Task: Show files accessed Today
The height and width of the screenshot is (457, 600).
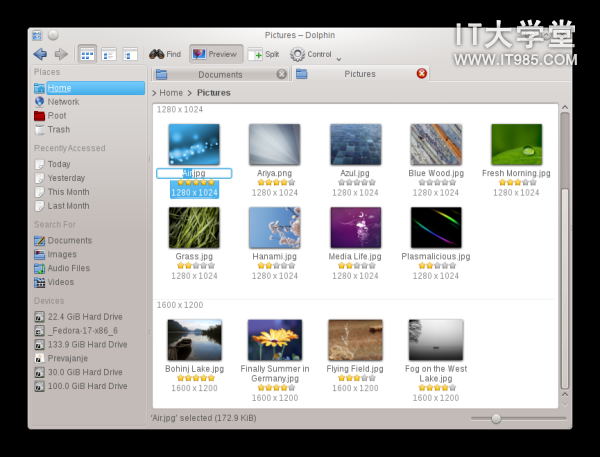Action: 89,164
